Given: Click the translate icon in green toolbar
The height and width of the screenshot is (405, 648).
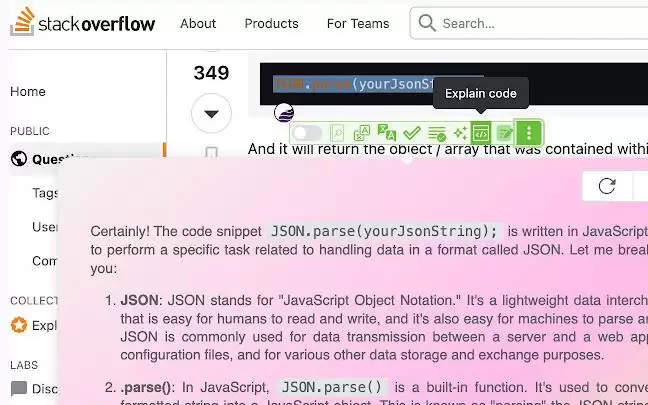Looking at the screenshot, I should pos(387,133).
